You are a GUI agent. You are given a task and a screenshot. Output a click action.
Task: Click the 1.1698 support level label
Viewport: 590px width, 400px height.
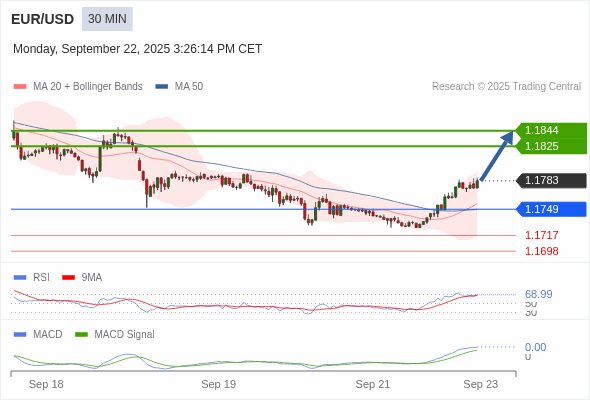click(x=541, y=251)
